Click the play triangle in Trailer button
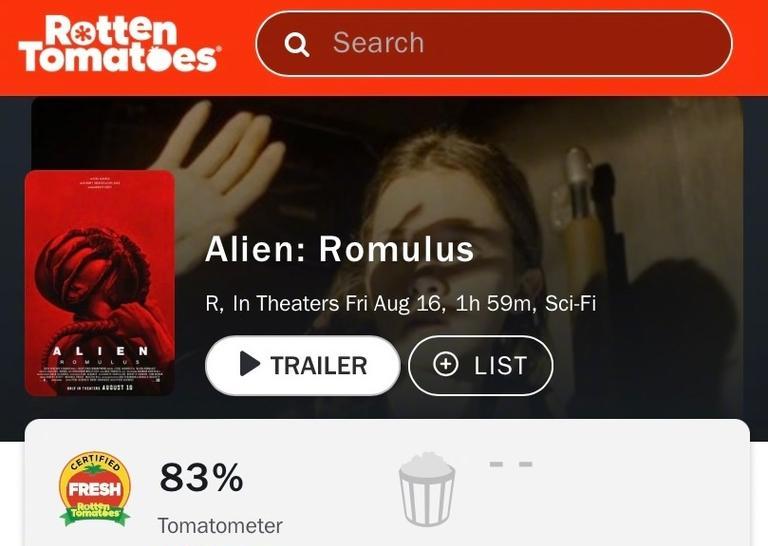The image size is (768, 546). click(250, 364)
